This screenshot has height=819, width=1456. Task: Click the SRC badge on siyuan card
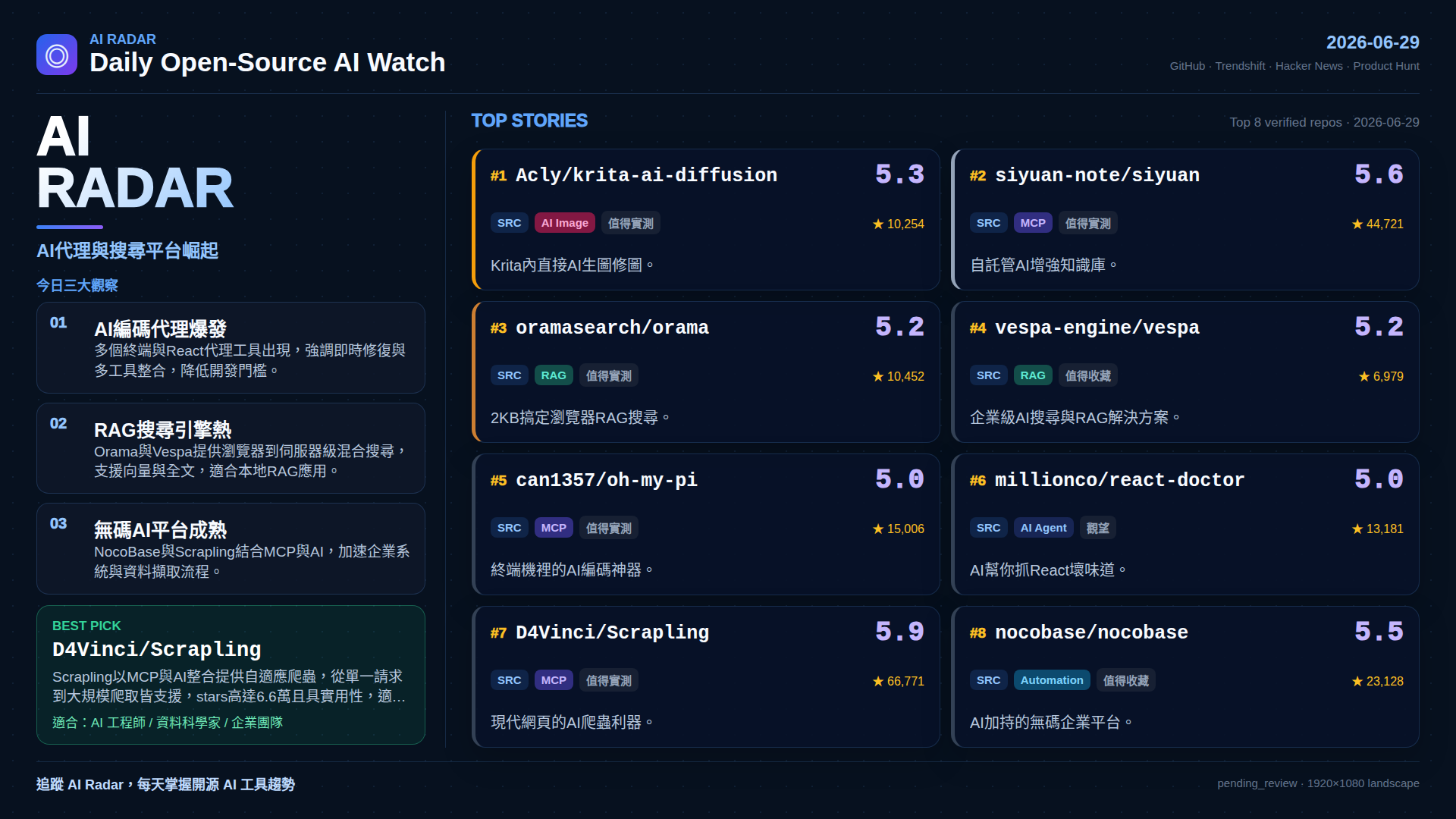pyautogui.click(x=988, y=223)
